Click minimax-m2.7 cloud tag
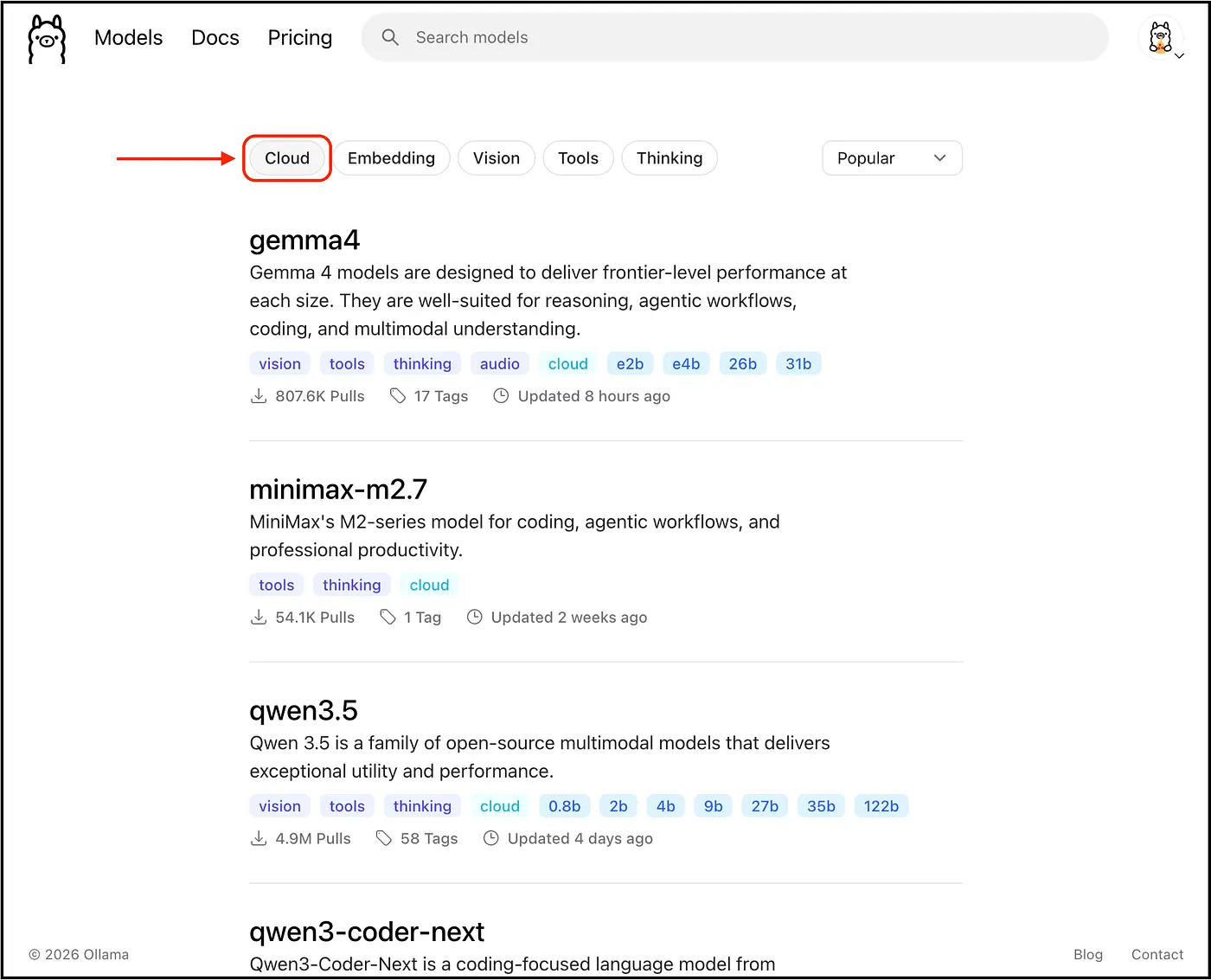1211x980 pixels. pos(429,586)
